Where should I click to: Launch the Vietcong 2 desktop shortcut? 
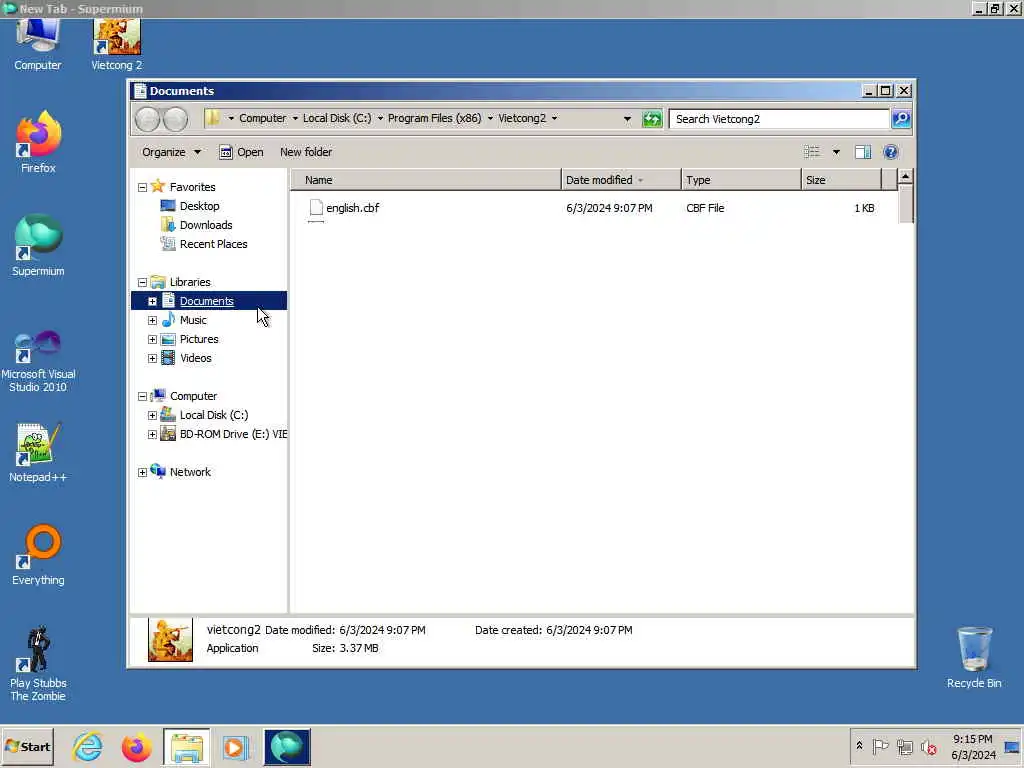coord(116,44)
